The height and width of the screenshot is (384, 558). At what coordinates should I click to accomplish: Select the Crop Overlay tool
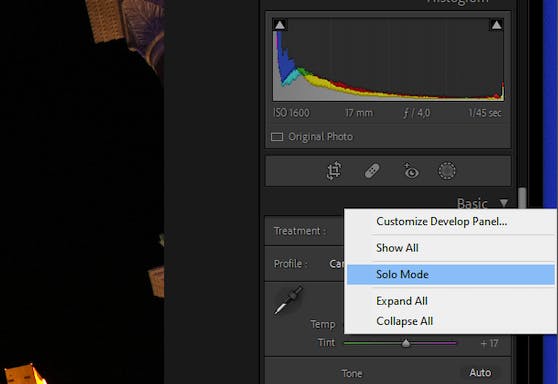[334, 171]
